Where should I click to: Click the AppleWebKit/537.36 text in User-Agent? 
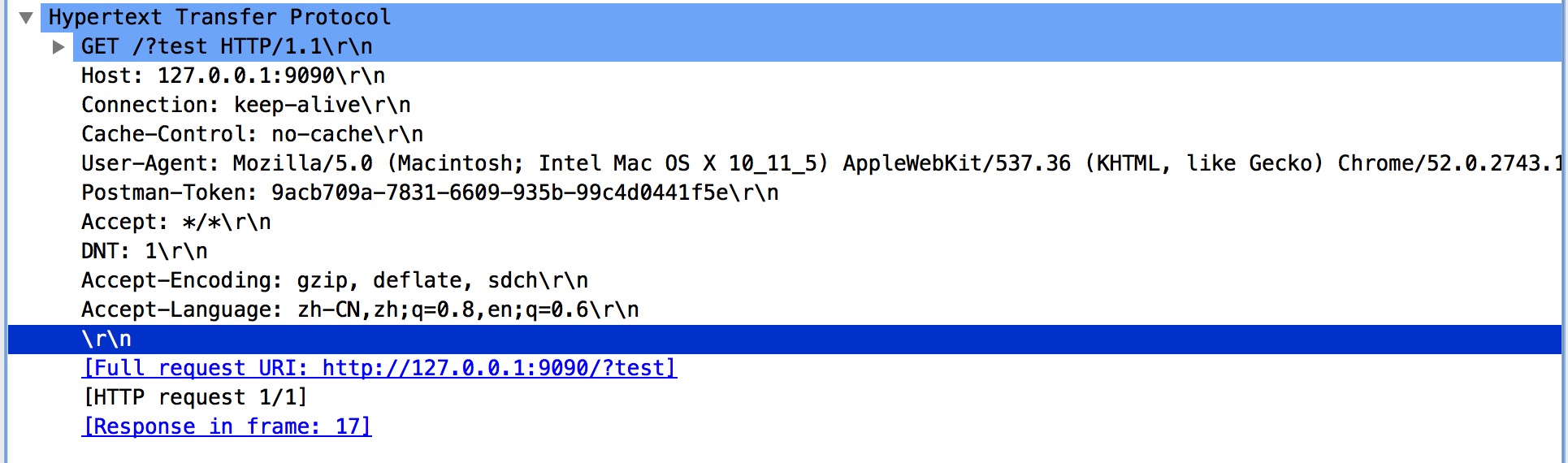point(956,163)
